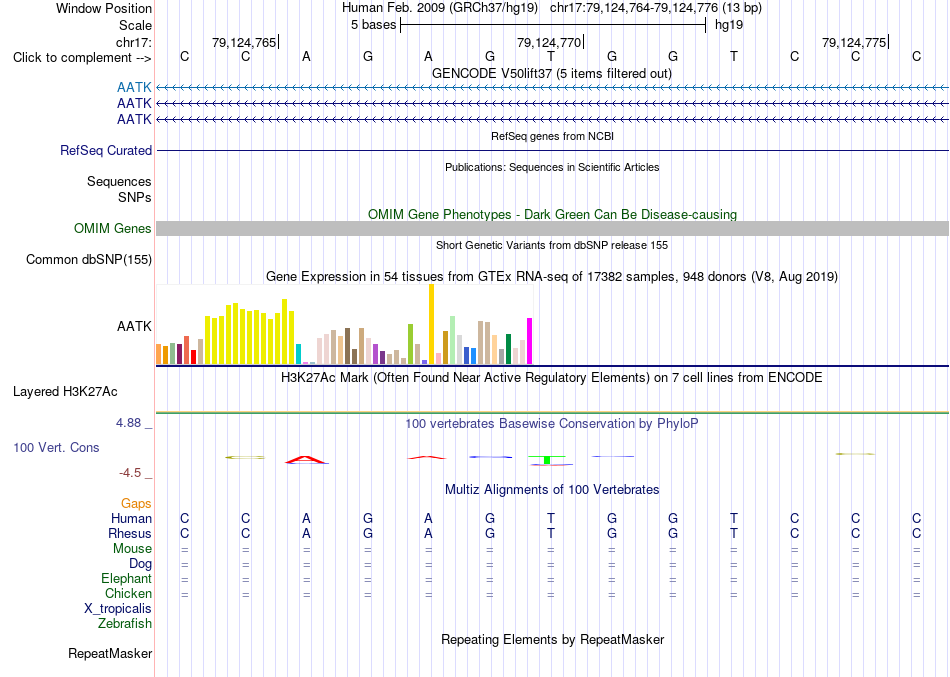The width and height of the screenshot is (950, 677).
Task: Select the Mouse alignment row label
Action: (x=132, y=549)
